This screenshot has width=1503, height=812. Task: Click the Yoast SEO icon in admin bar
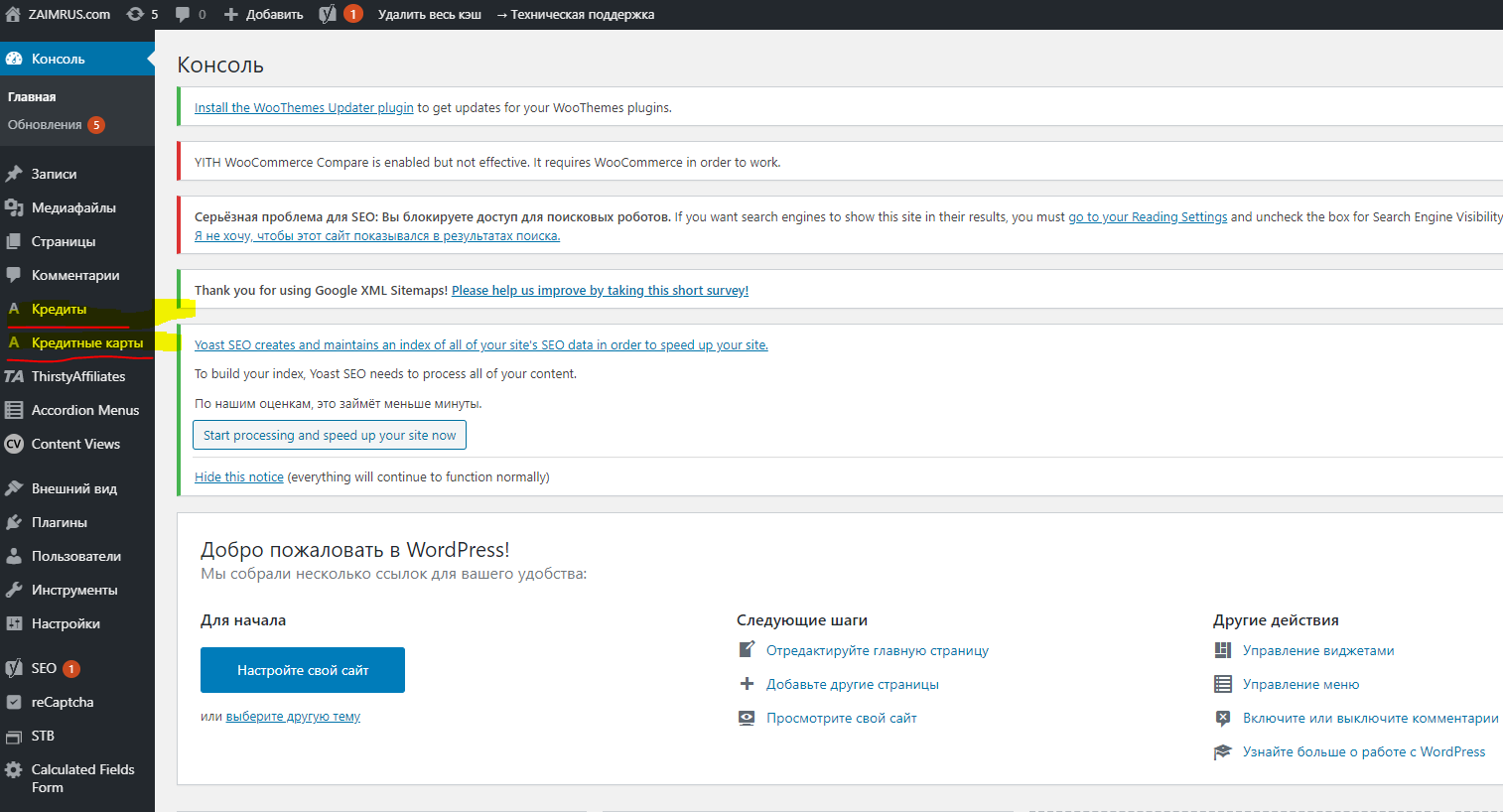pyautogui.click(x=328, y=15)
